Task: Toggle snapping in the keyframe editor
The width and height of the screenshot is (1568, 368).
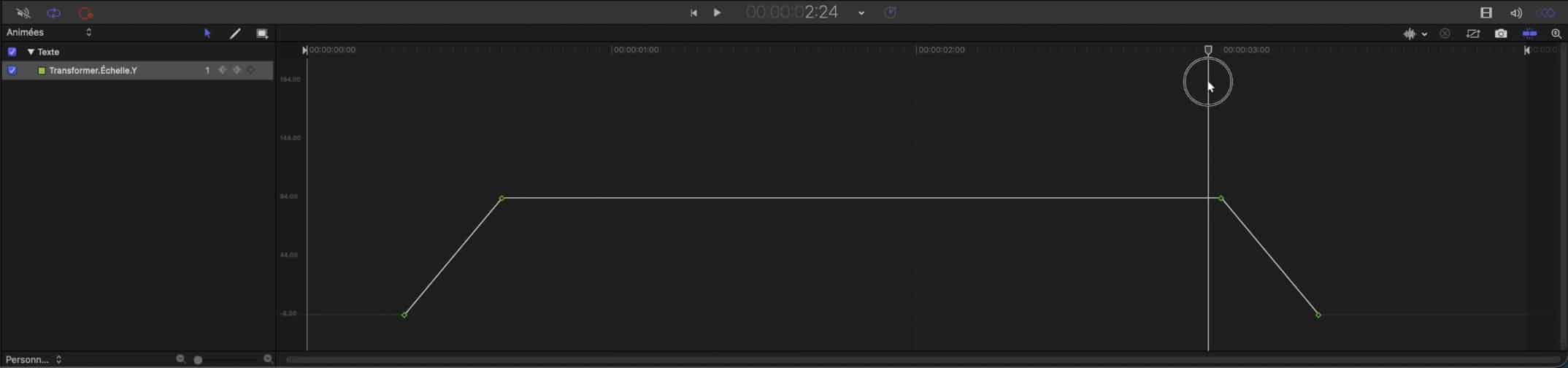Action: tap(1529, 34)
